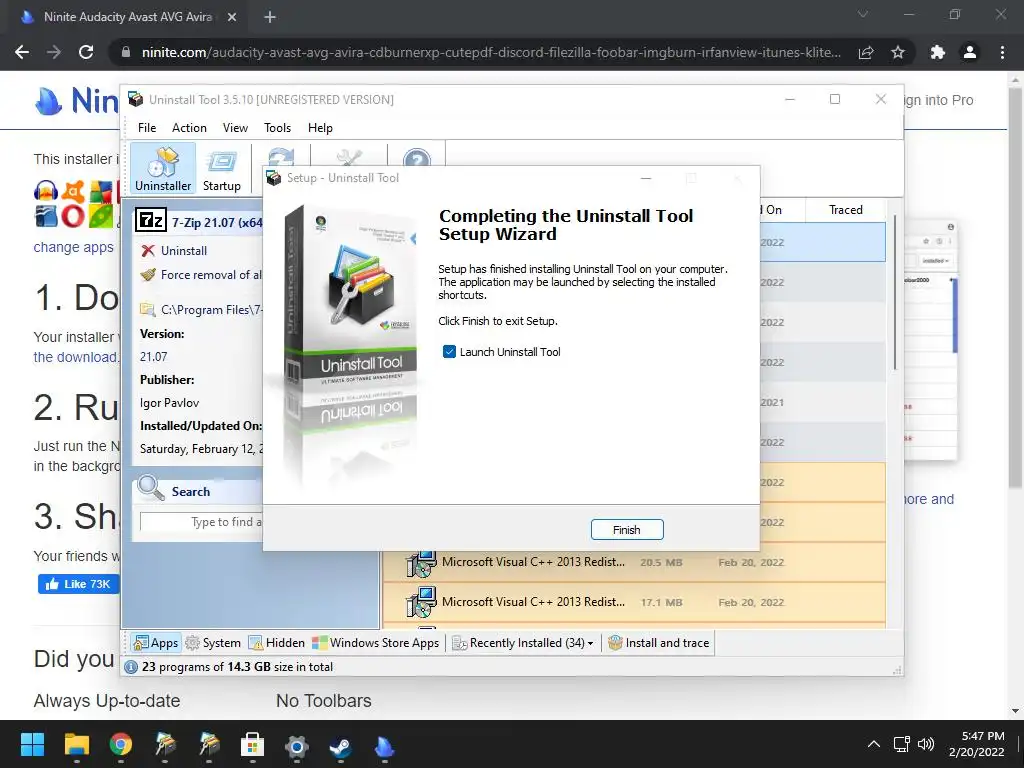
Task: Click Install and trace button
Action: point(658,643)
